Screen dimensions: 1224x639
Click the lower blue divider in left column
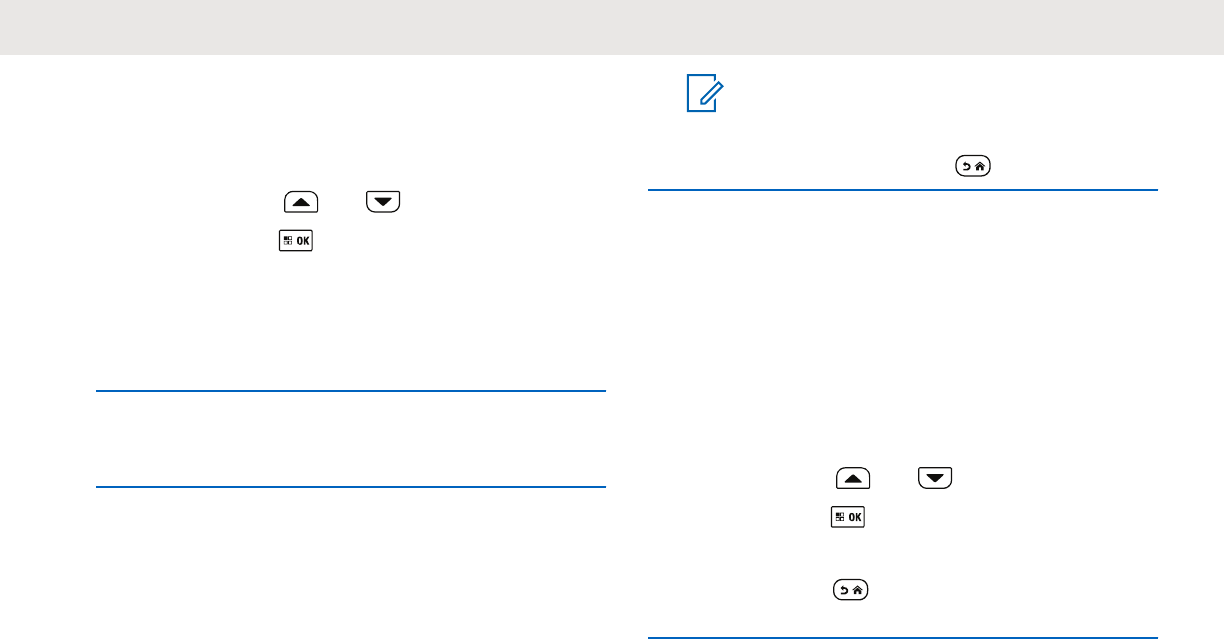point(352,487)
